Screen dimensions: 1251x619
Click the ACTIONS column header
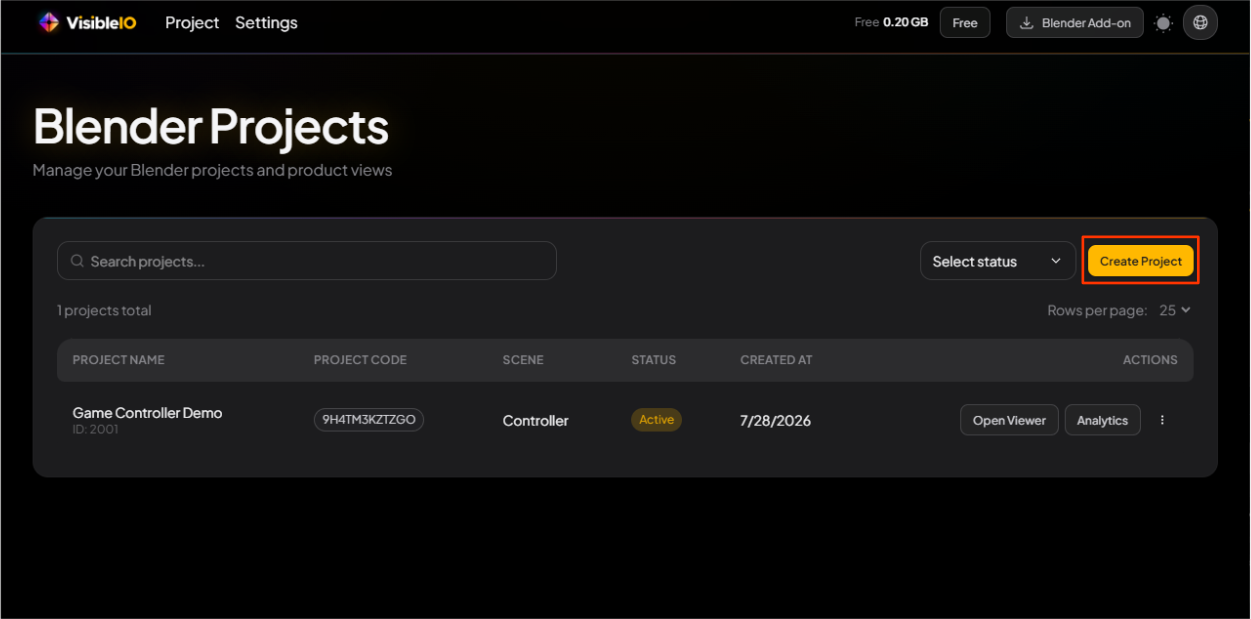tap(1150, 360)
